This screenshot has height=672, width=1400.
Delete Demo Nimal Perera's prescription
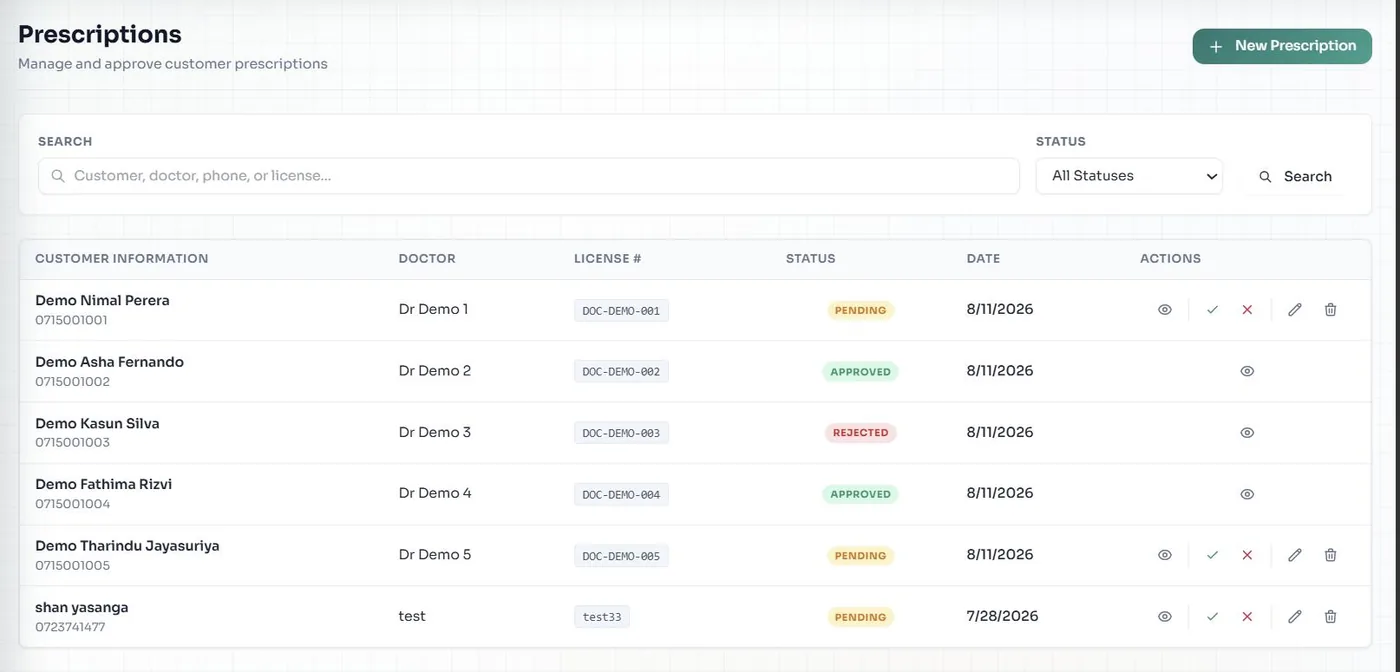tap(1330, 310)
